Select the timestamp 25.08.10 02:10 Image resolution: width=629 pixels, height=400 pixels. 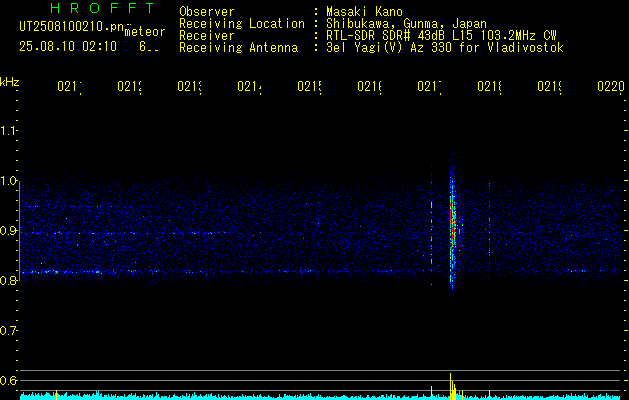(x=68, y=47)
